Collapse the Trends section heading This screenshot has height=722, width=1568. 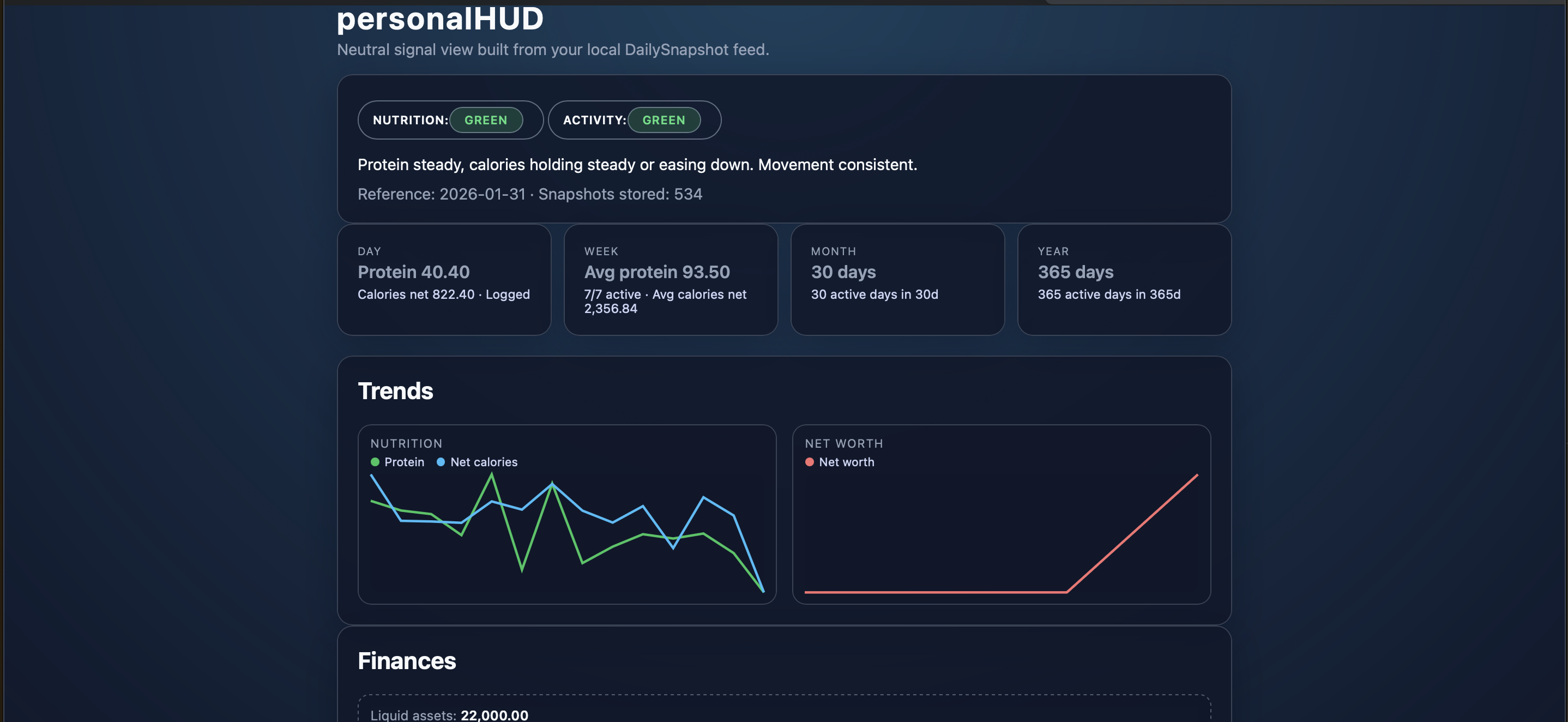395,390
